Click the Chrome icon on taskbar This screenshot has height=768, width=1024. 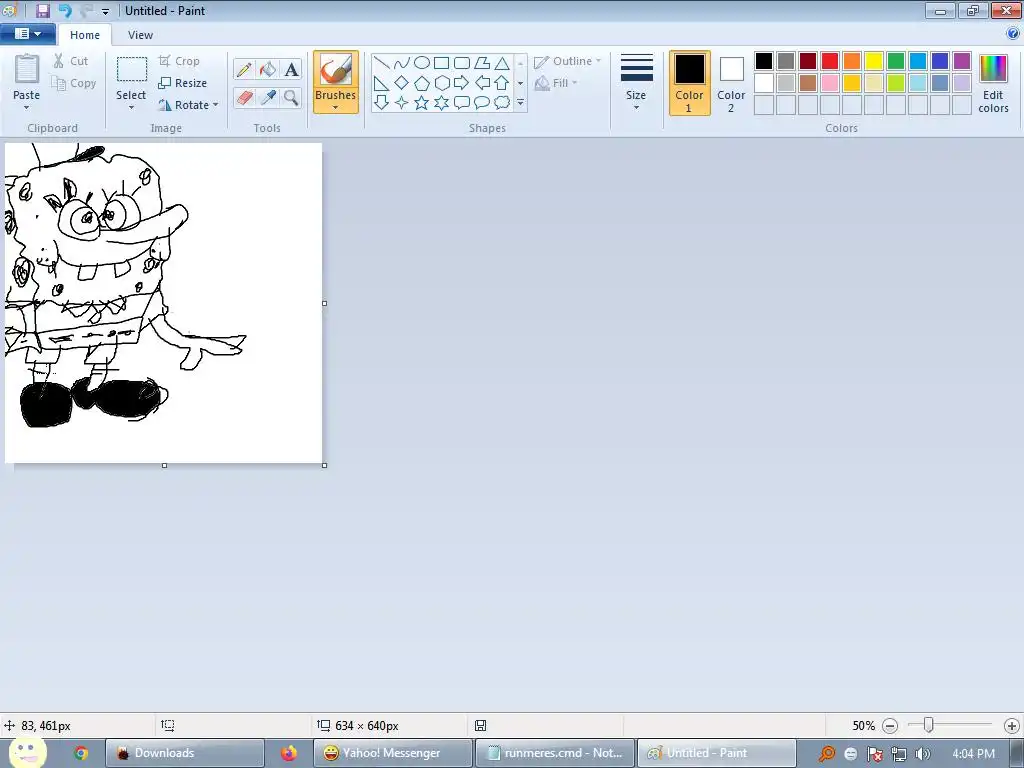(80, 753)
